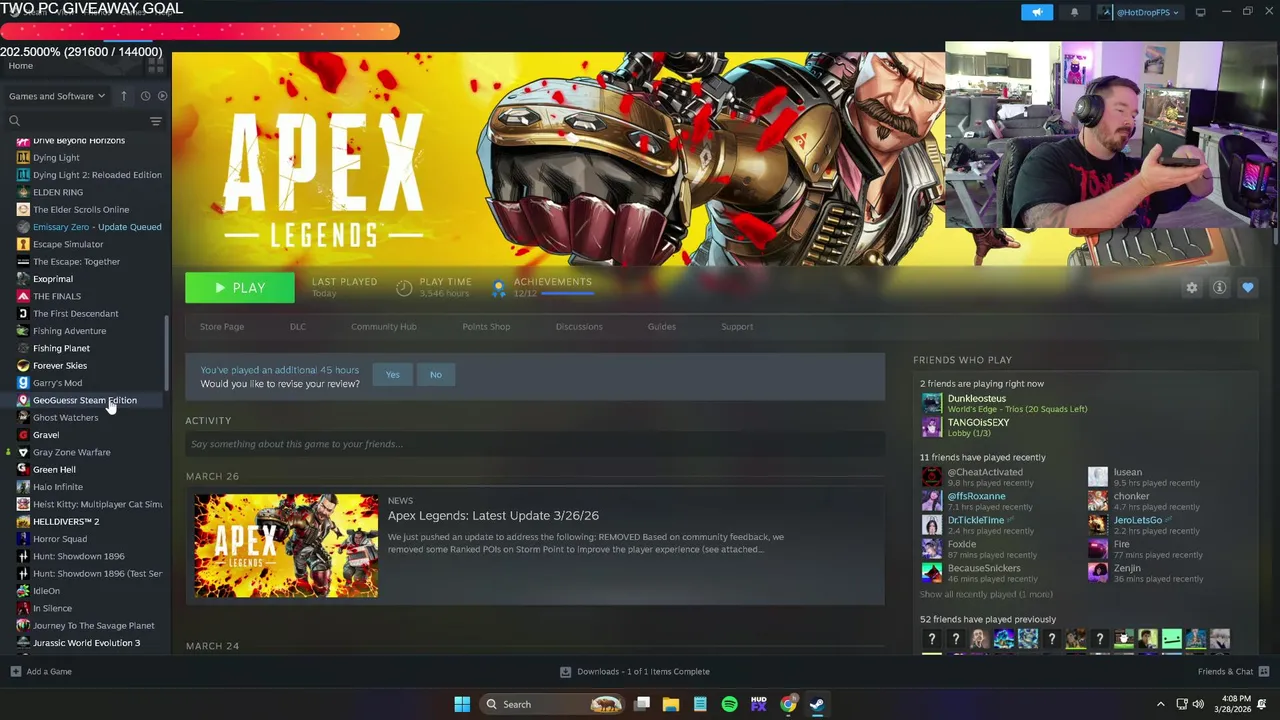The image size is (1280, 720).
Task: Open the advanced filter options icon
Action: tap(155, 121)
